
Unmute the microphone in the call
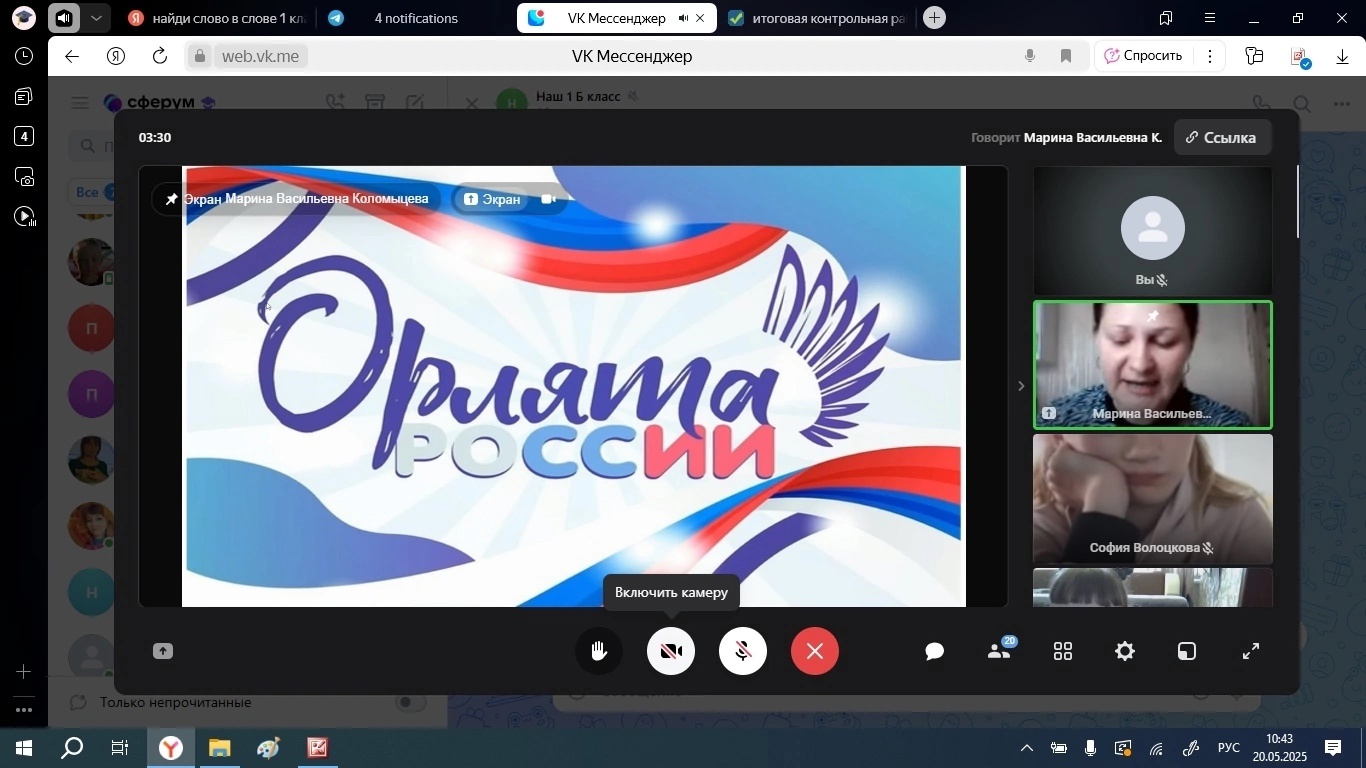tap(743, 651)
